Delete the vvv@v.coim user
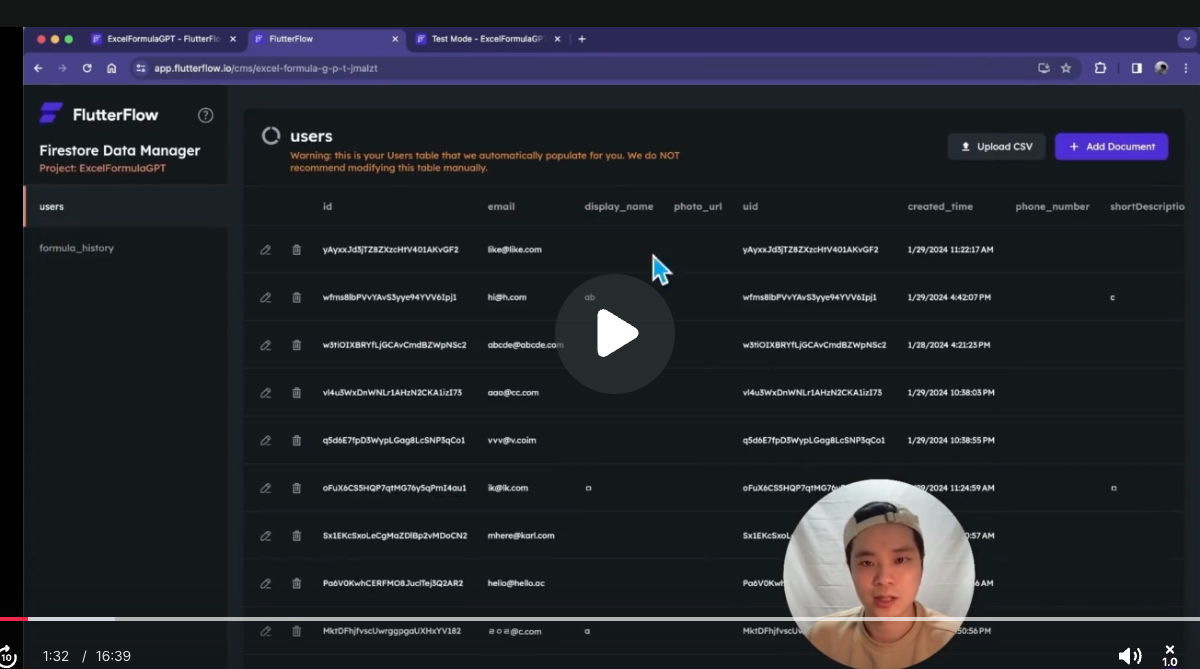This screenshot has width=1200, height=669. [x=296, y=440]
